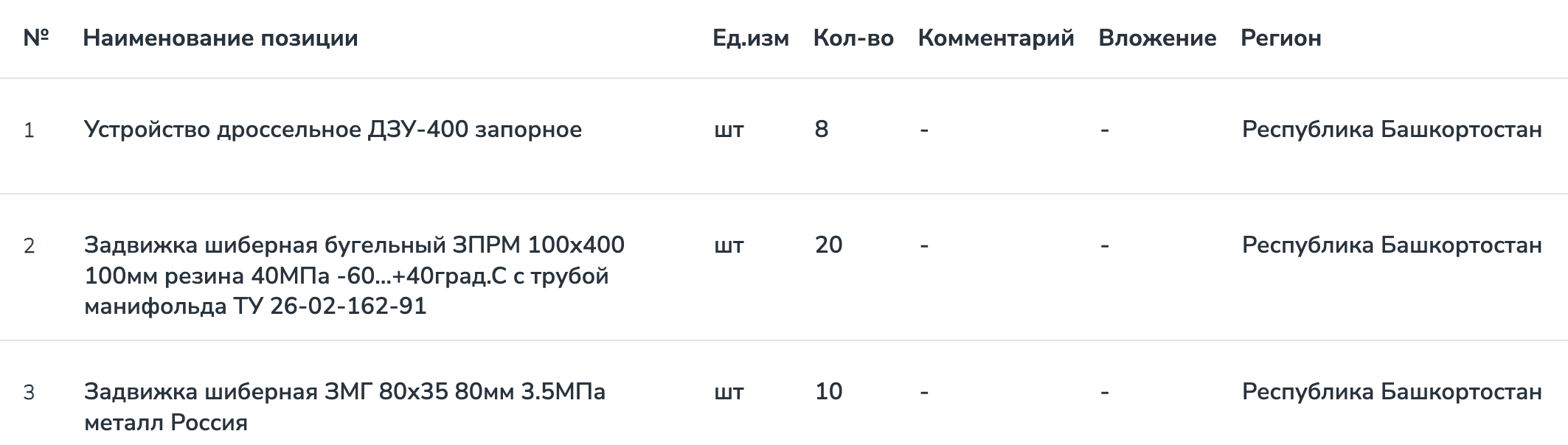Click the attachment dash in the ЗМГ row
Image resolution: width=1568 pixels, height=445 pixels.
pos(1104,391)
